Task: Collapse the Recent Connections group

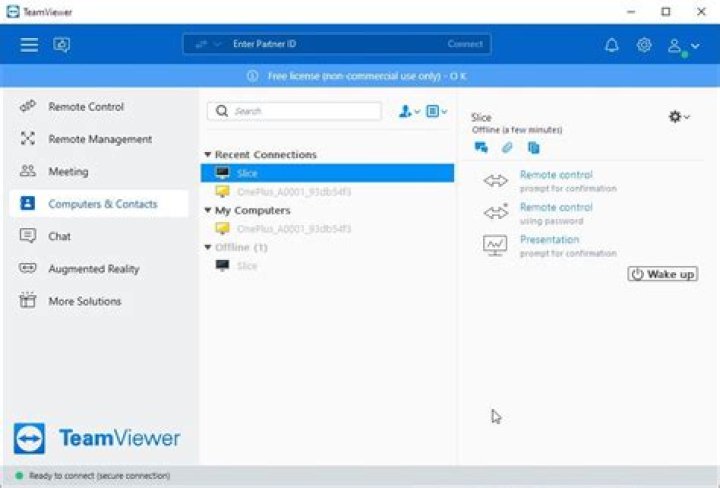Action: tap(208, 155)
